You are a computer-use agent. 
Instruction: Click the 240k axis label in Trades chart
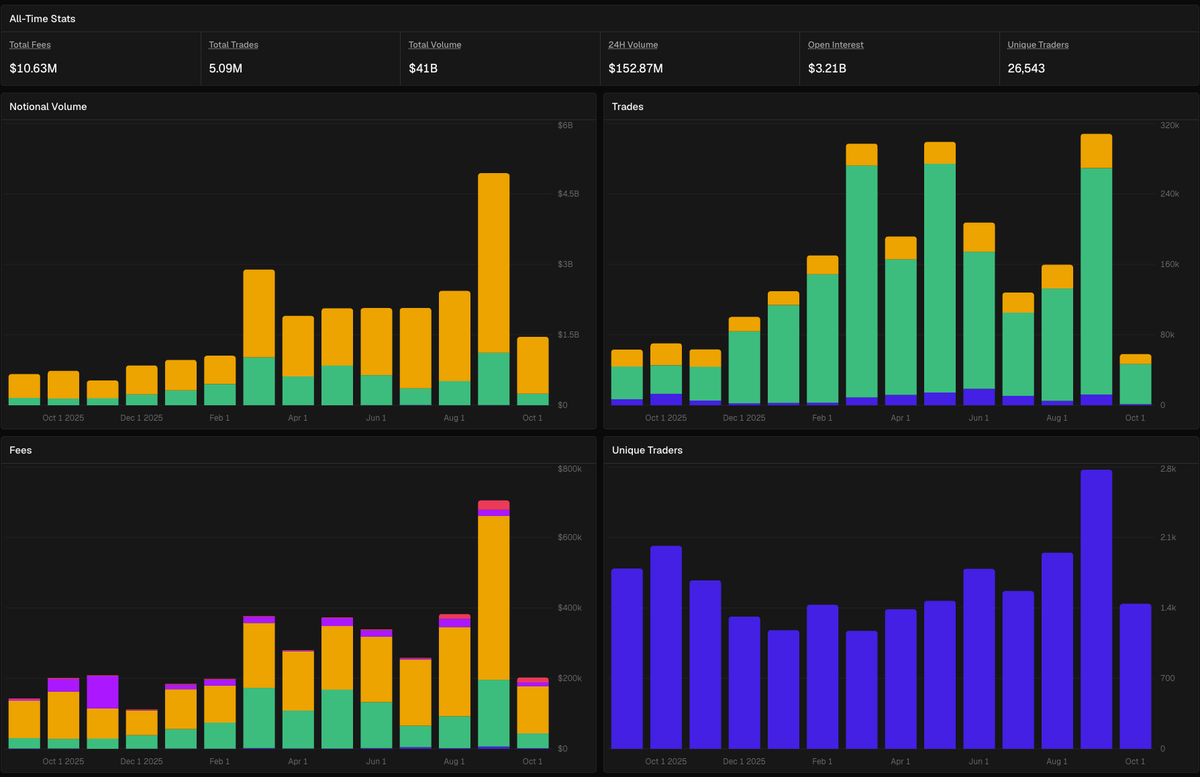pos(1169,194)
